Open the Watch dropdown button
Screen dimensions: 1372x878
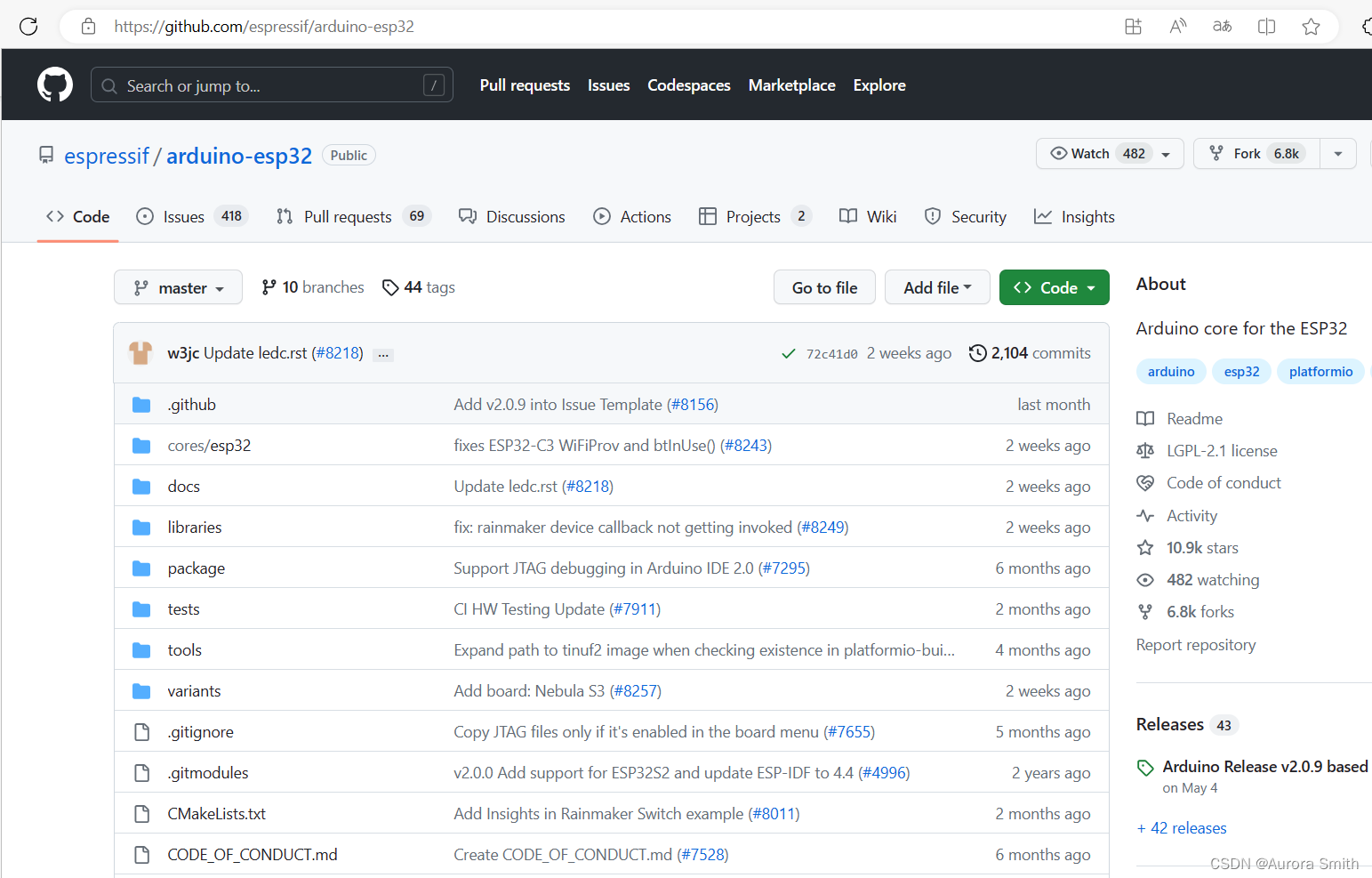coord(1110,154)
